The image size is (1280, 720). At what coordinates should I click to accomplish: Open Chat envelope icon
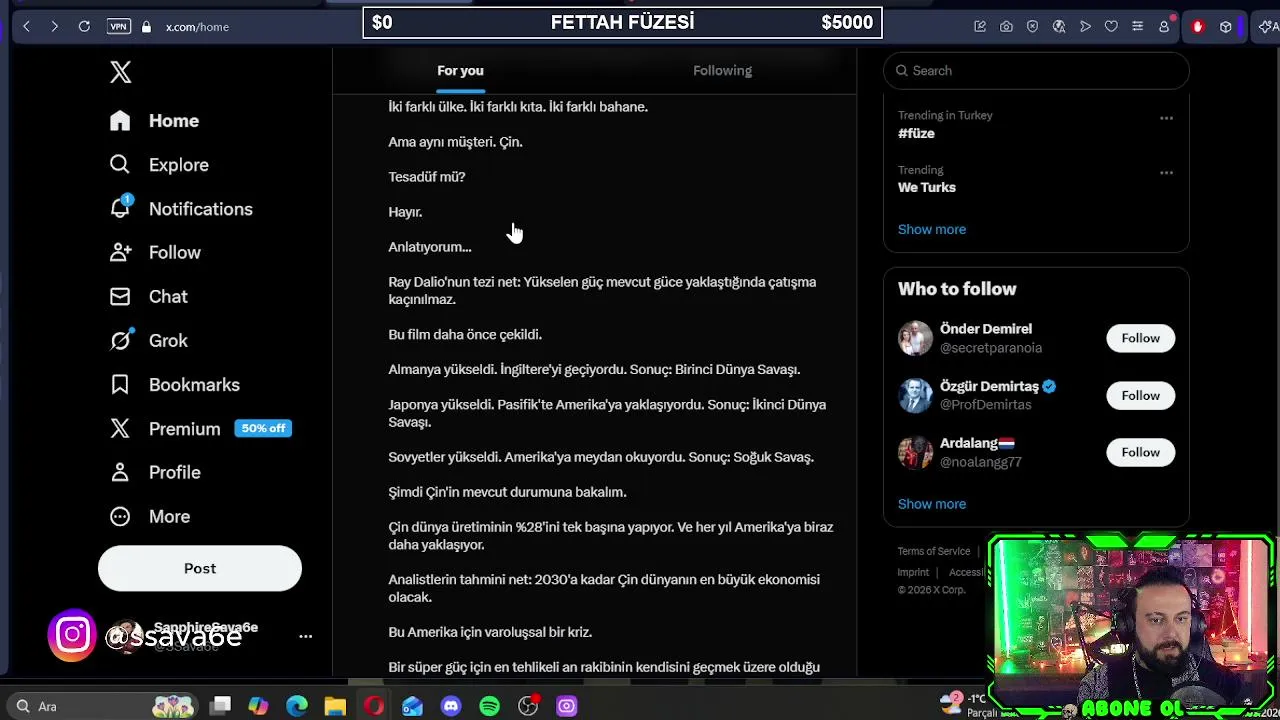pyautogui.click(x=120, y=296)
